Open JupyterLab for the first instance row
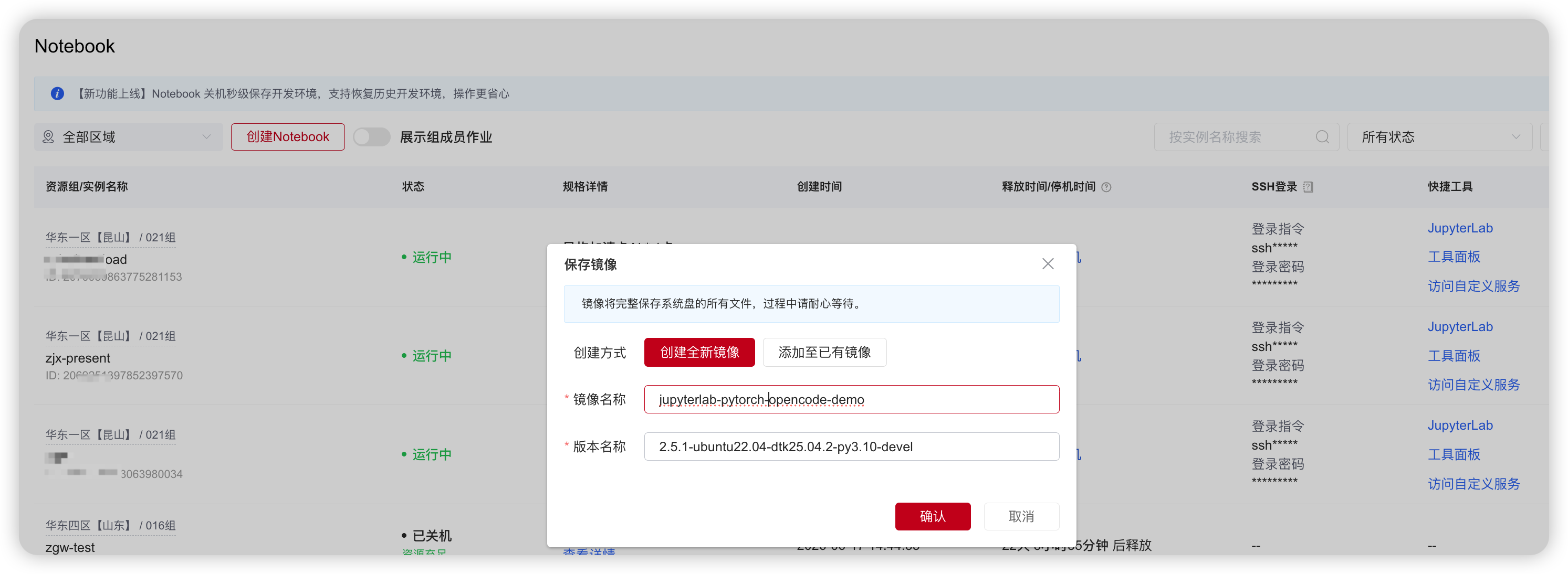The width and height of the screenshot is (1568, 574). pyautogui.click(x=1460, y=228)
